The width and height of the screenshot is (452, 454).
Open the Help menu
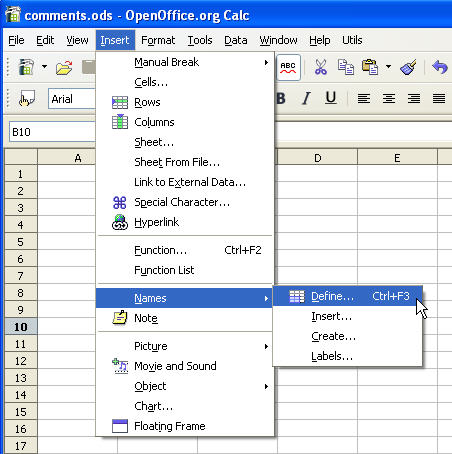pyautogui.click(x=320, y=40)
